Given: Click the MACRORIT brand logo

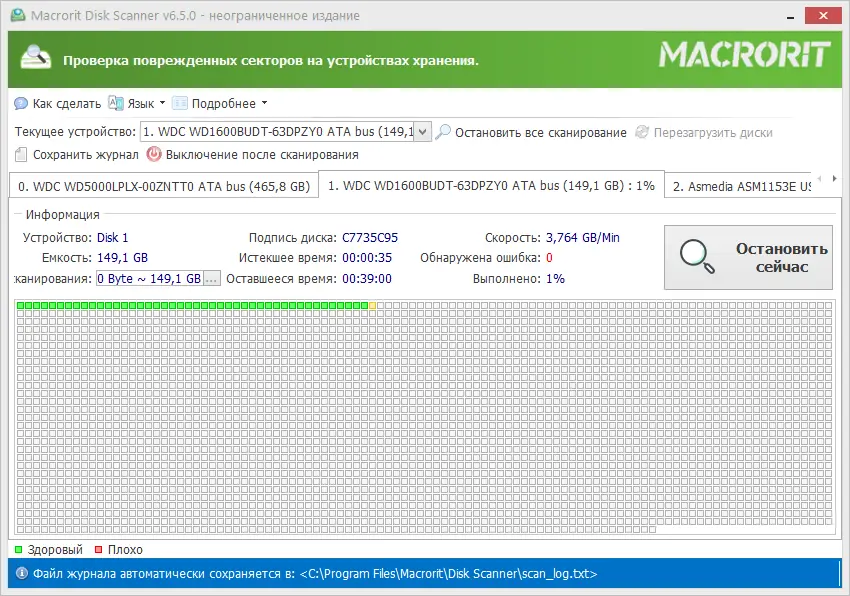Looking at the screenshot, I should [x=744, y=55].
